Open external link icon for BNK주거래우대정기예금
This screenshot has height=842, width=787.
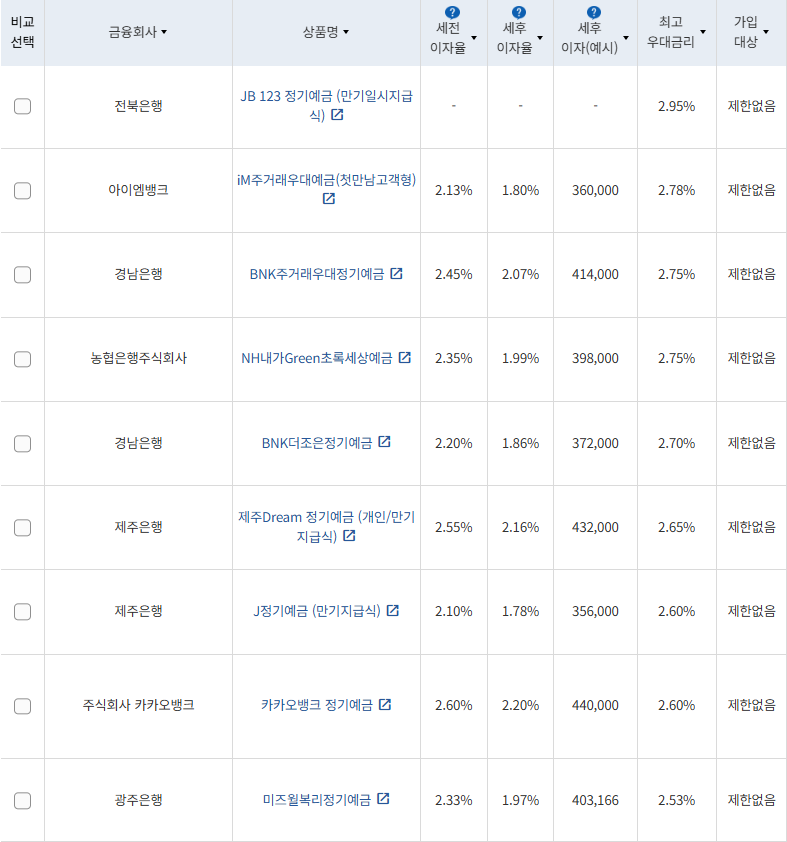coord(396,273)
